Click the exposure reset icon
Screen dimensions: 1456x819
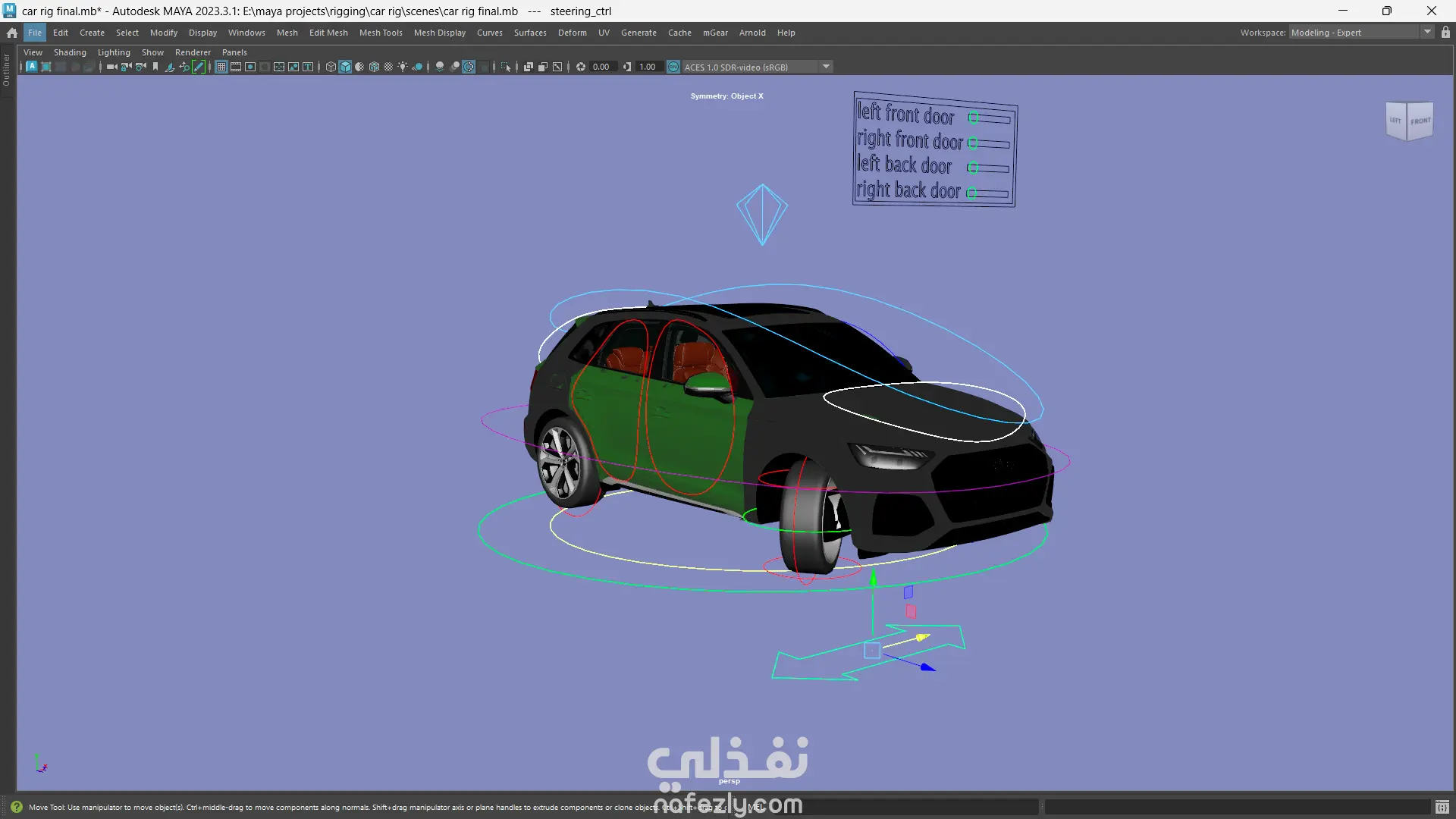pos(581,67)
